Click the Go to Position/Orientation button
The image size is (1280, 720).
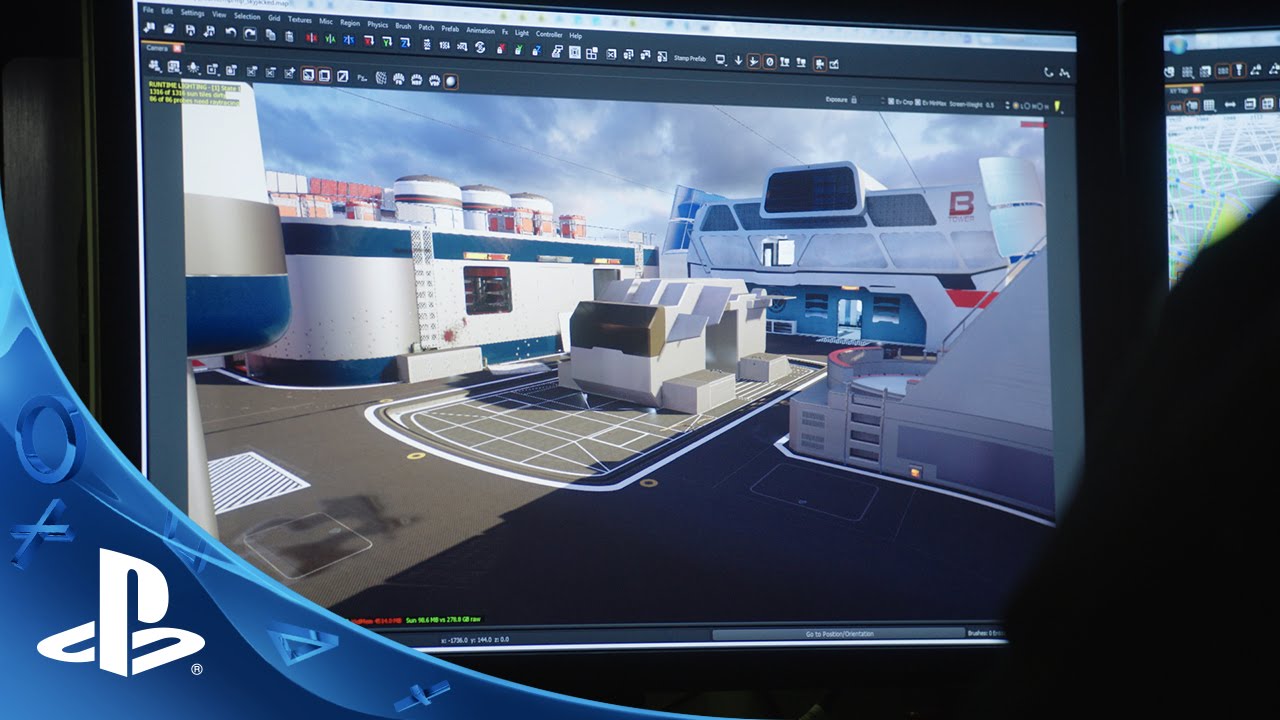click(838, 634)
